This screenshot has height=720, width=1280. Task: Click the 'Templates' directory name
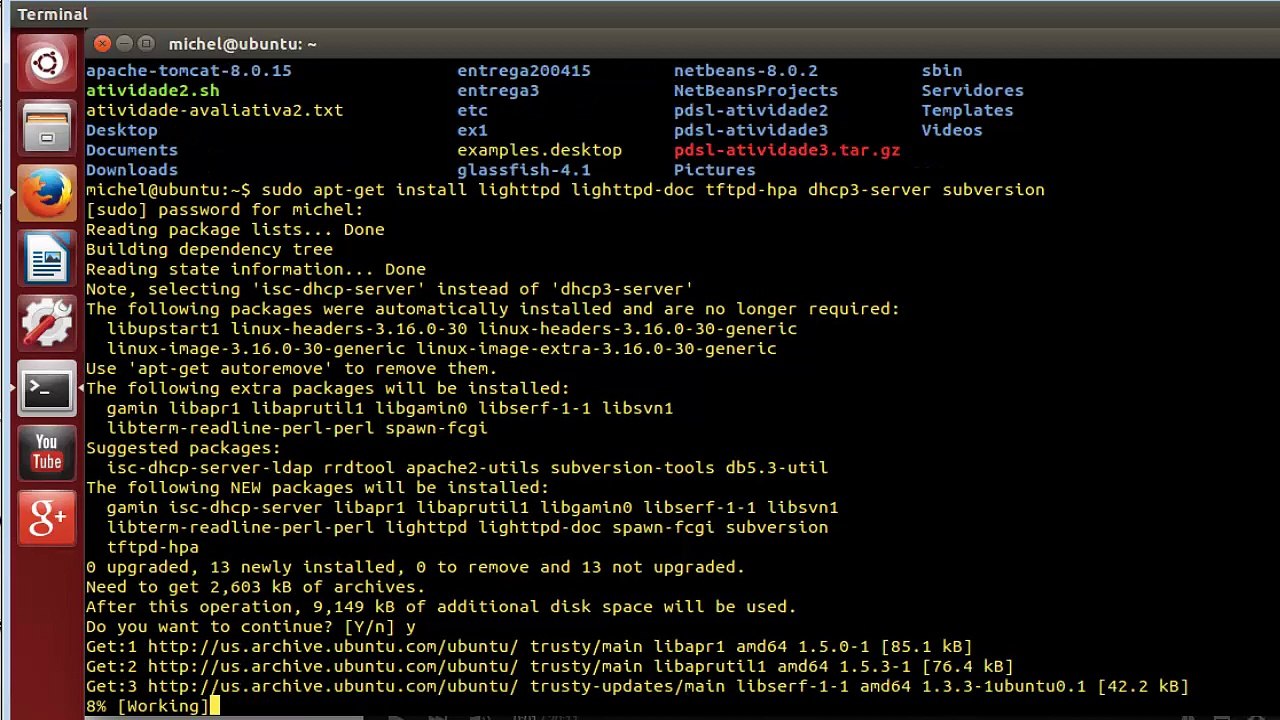(x=967, y=111)
